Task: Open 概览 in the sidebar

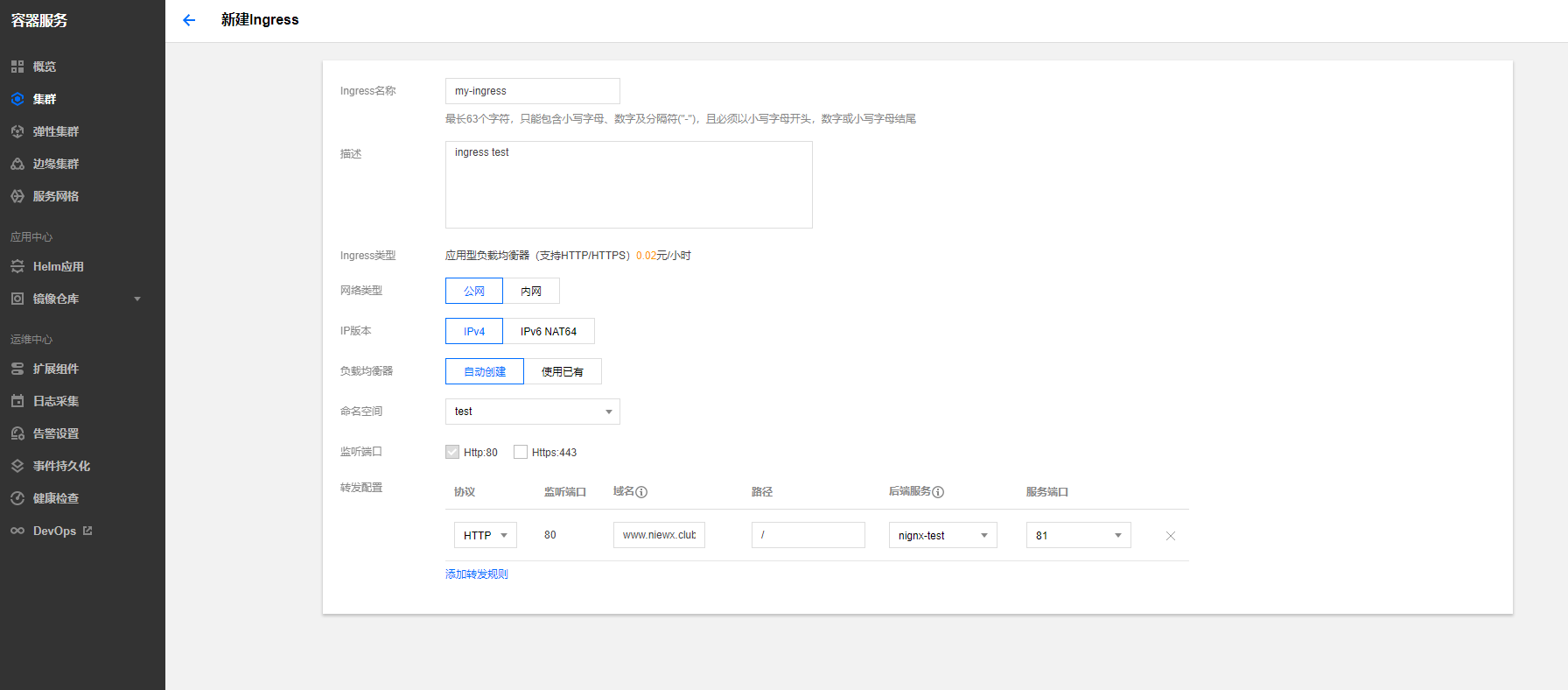Action: [x=45, y=67]
